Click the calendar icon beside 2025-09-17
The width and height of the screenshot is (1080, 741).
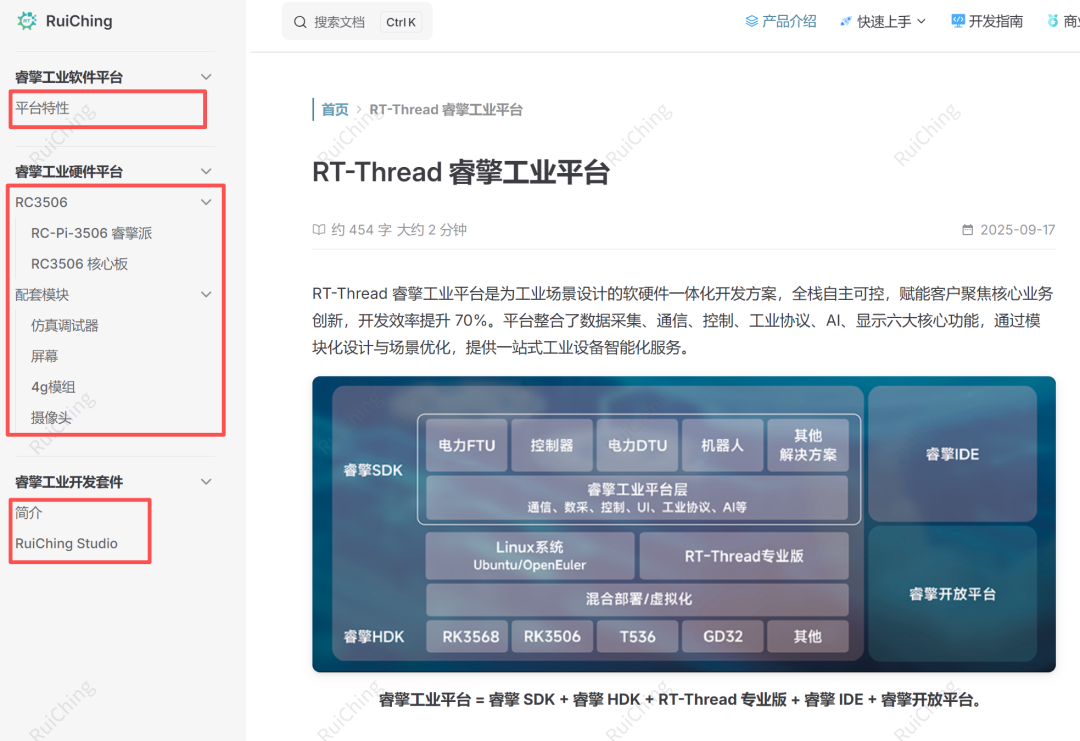tap(967, 230)
